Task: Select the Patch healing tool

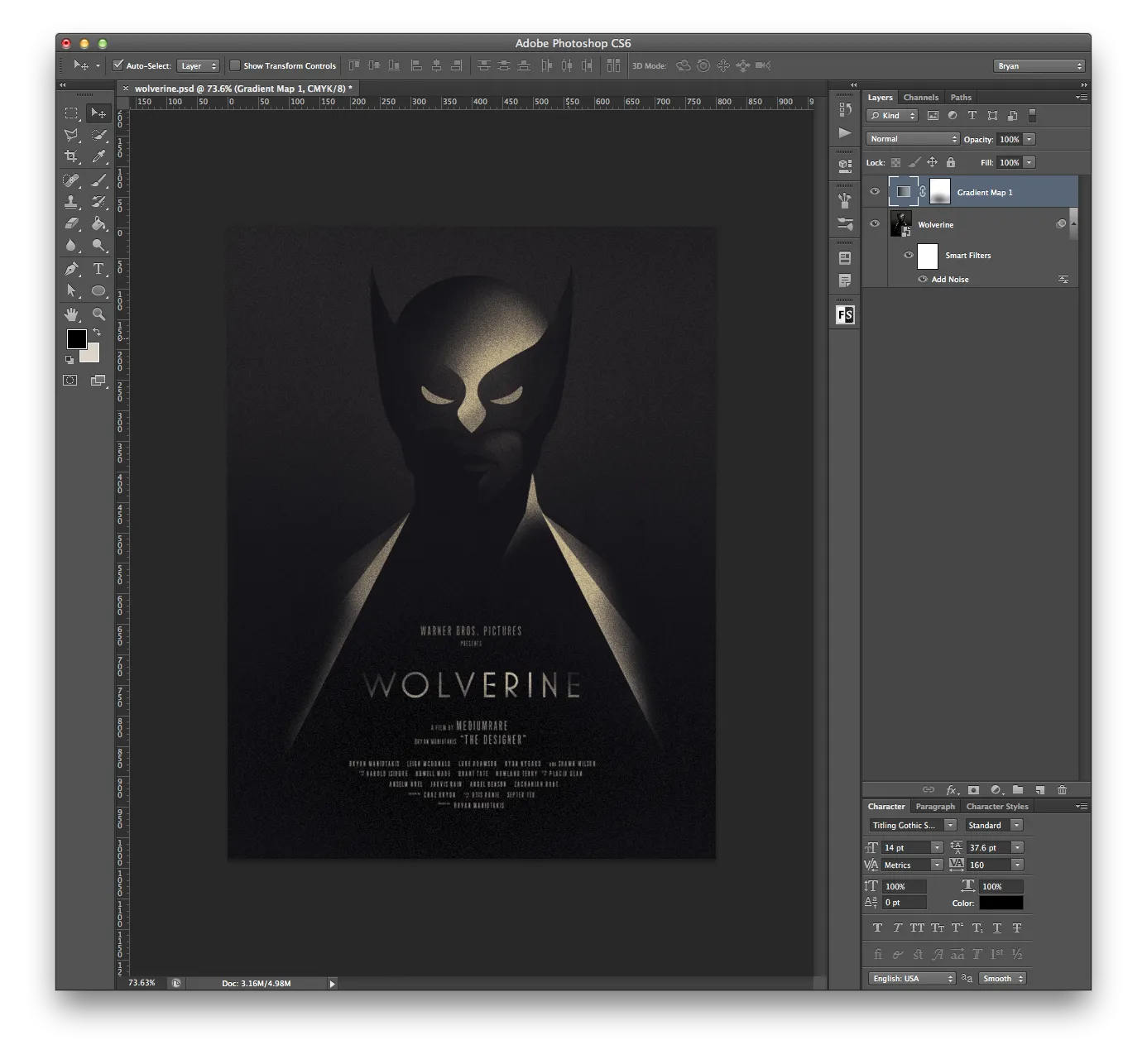Action: pyautogui.click(x=72, y=180)
